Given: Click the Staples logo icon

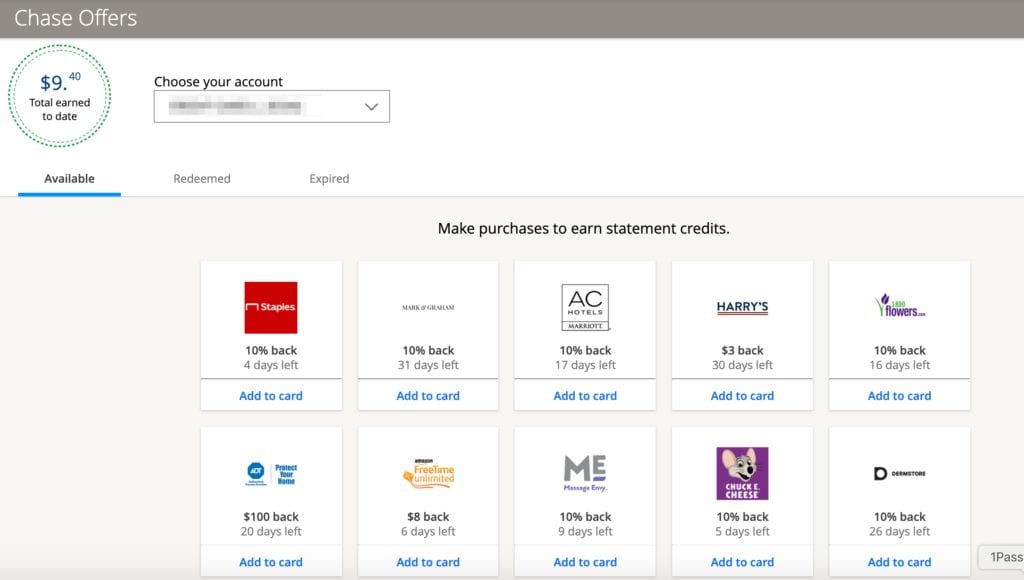Looking at the screenshot, I should (271, 307).
